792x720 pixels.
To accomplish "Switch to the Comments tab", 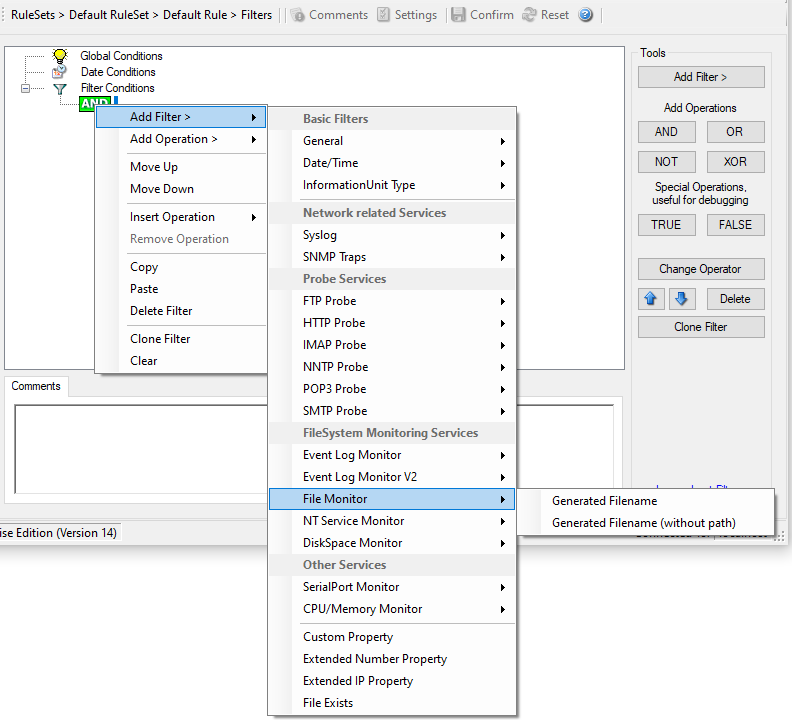I will (x=36, y=386).
